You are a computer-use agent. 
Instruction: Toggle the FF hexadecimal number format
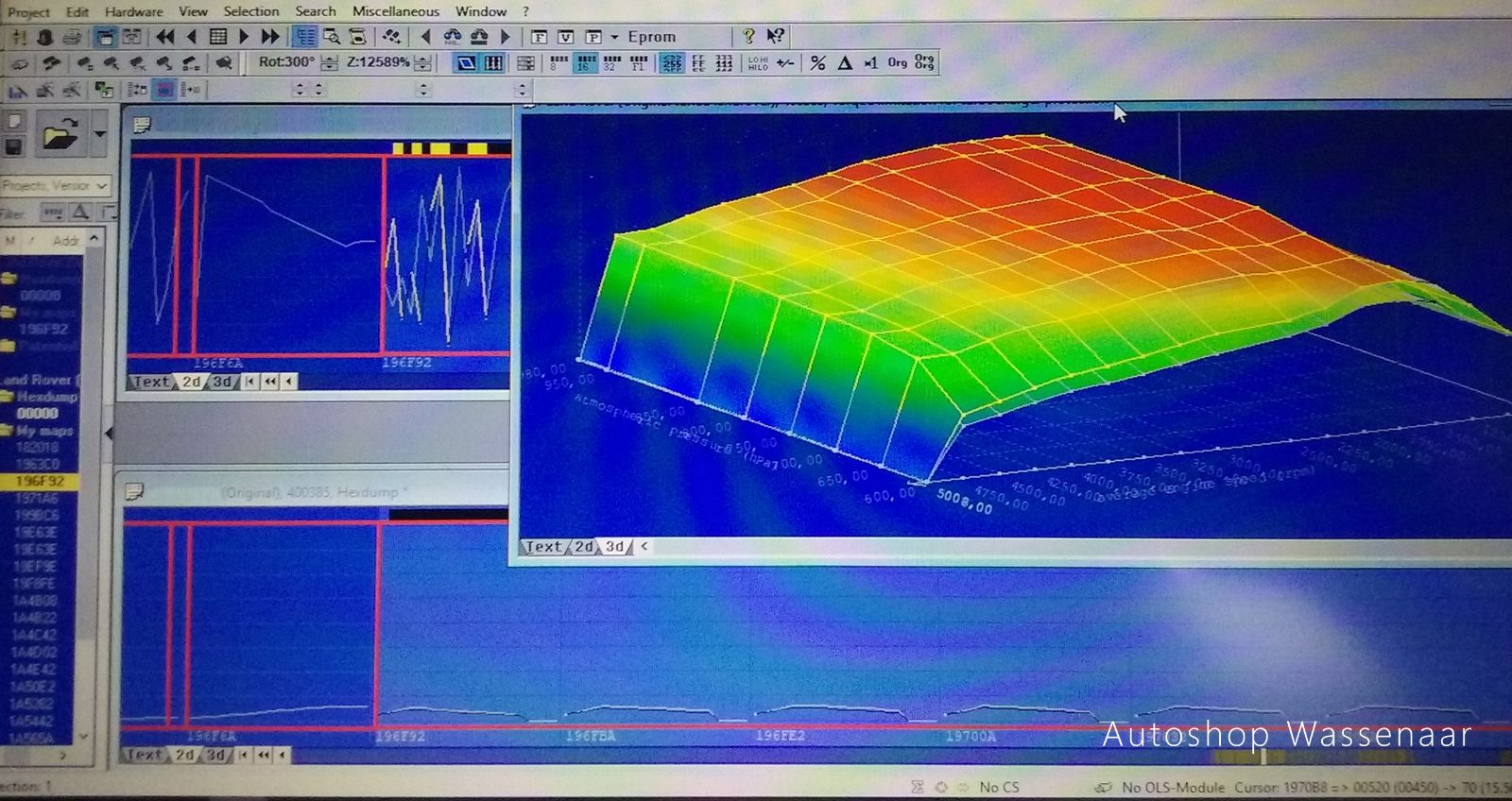pos(698,63)
